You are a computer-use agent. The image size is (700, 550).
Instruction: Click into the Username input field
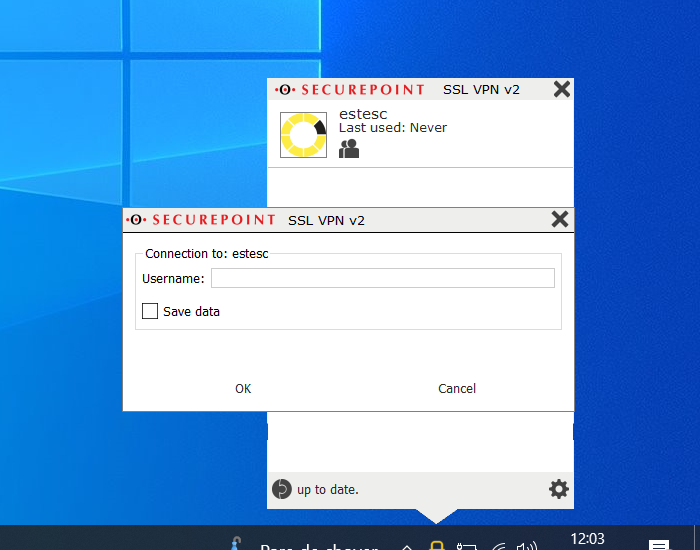tap(383, 278)
